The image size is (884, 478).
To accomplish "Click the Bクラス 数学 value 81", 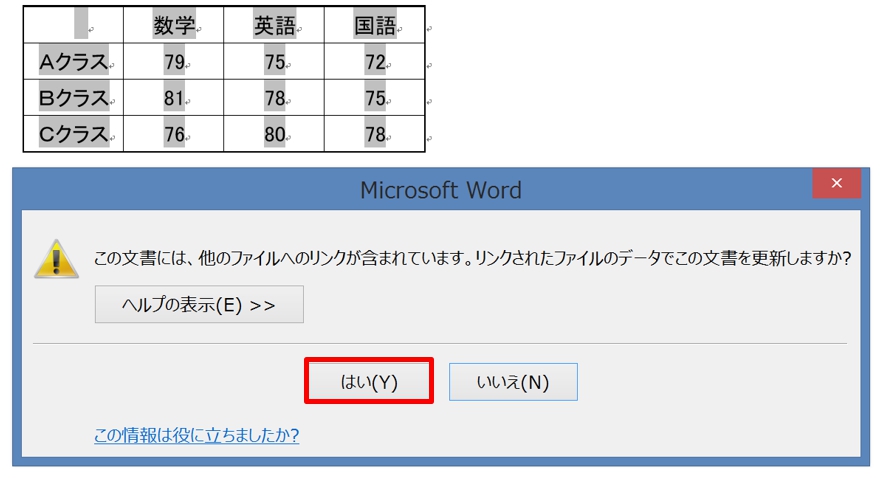I will click(174, 98).
